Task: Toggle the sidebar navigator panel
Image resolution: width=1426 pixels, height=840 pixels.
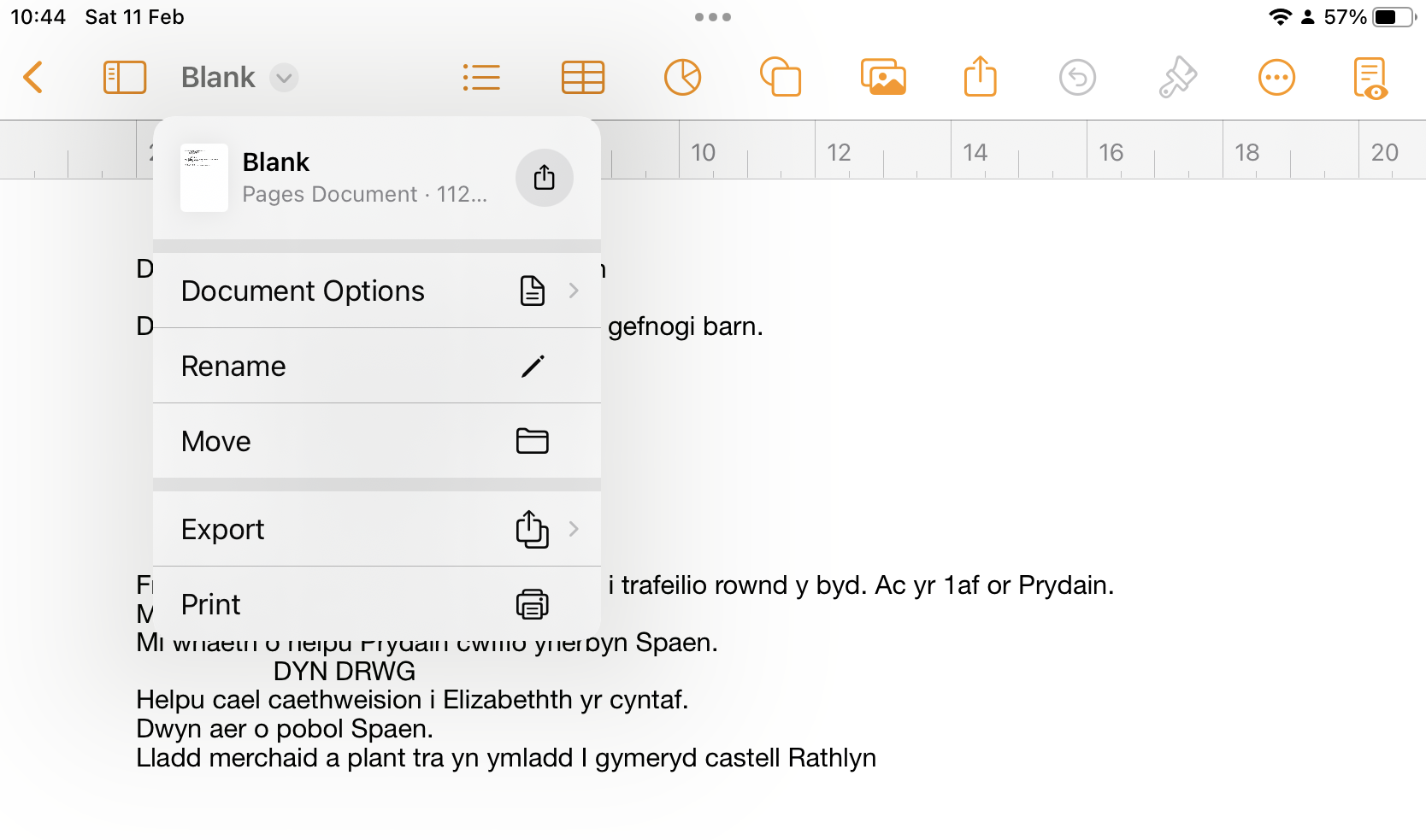Action: 125,78
